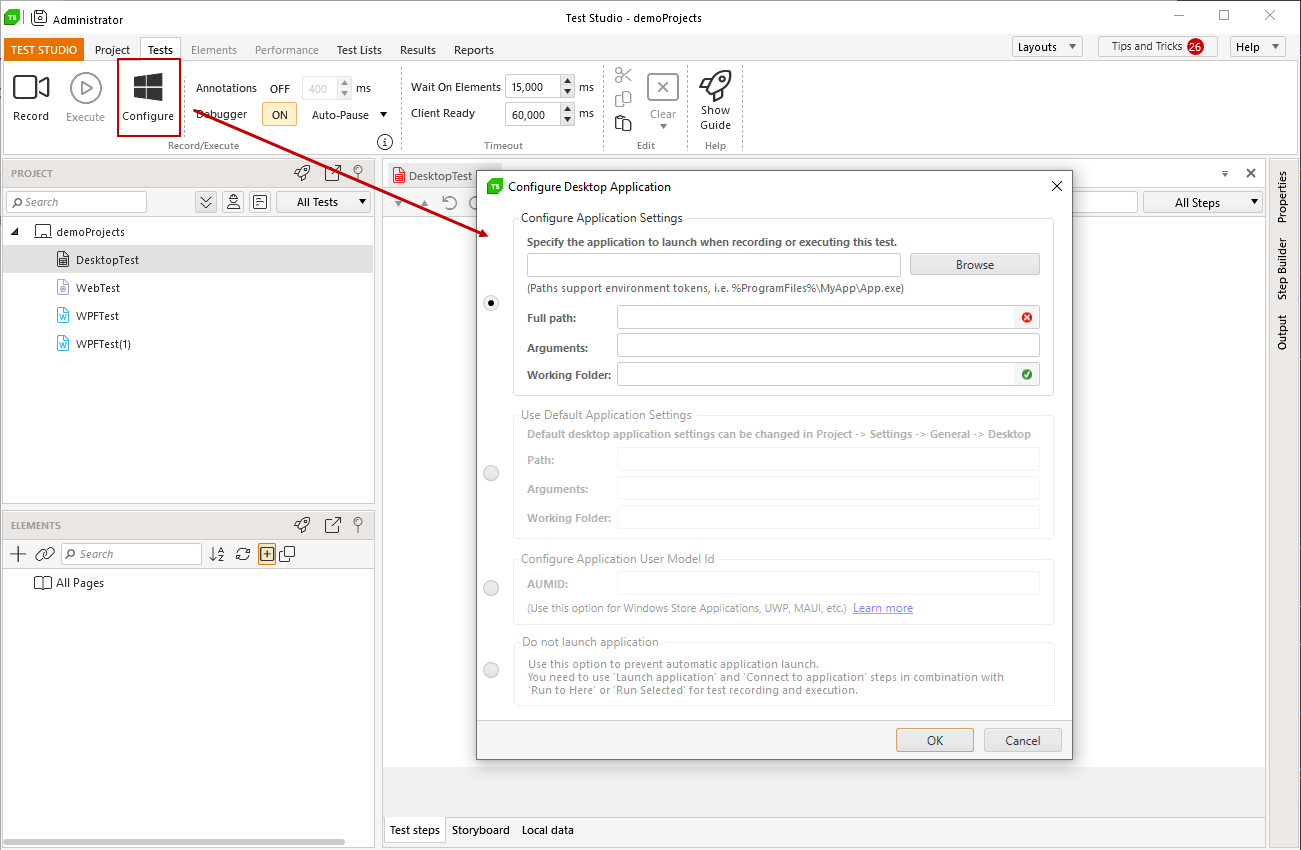Switch to the Project ribbon tab
This screenshot has height=850, width=1301.
tap(113, 50)
